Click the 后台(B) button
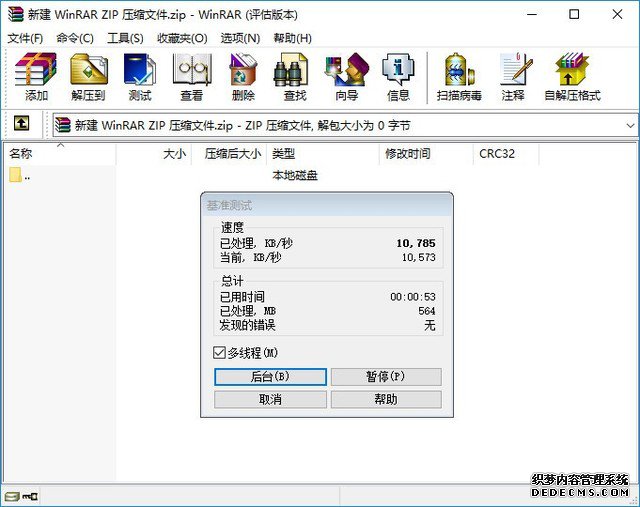 [x=270, y=377]
